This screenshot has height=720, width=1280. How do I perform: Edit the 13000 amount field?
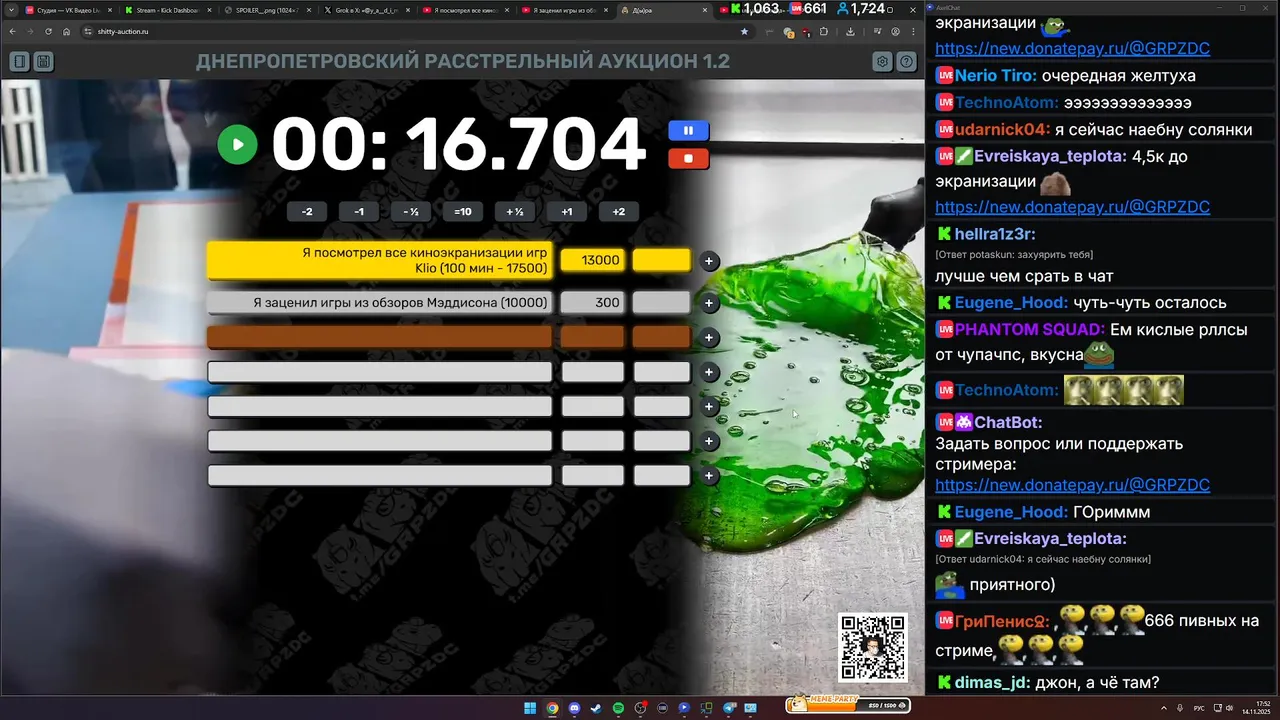pos(593,260)
